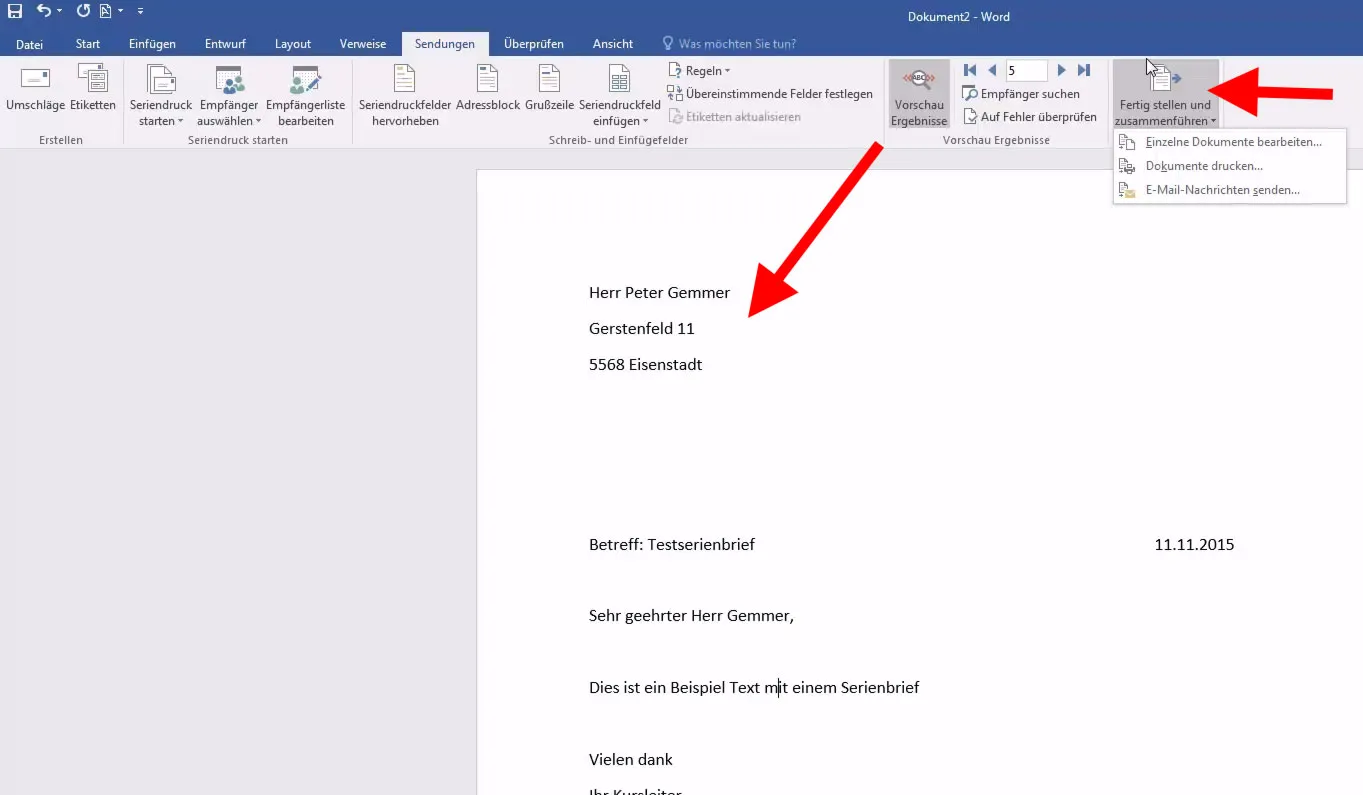Repeat the last action icon

[x=83, y=11]
